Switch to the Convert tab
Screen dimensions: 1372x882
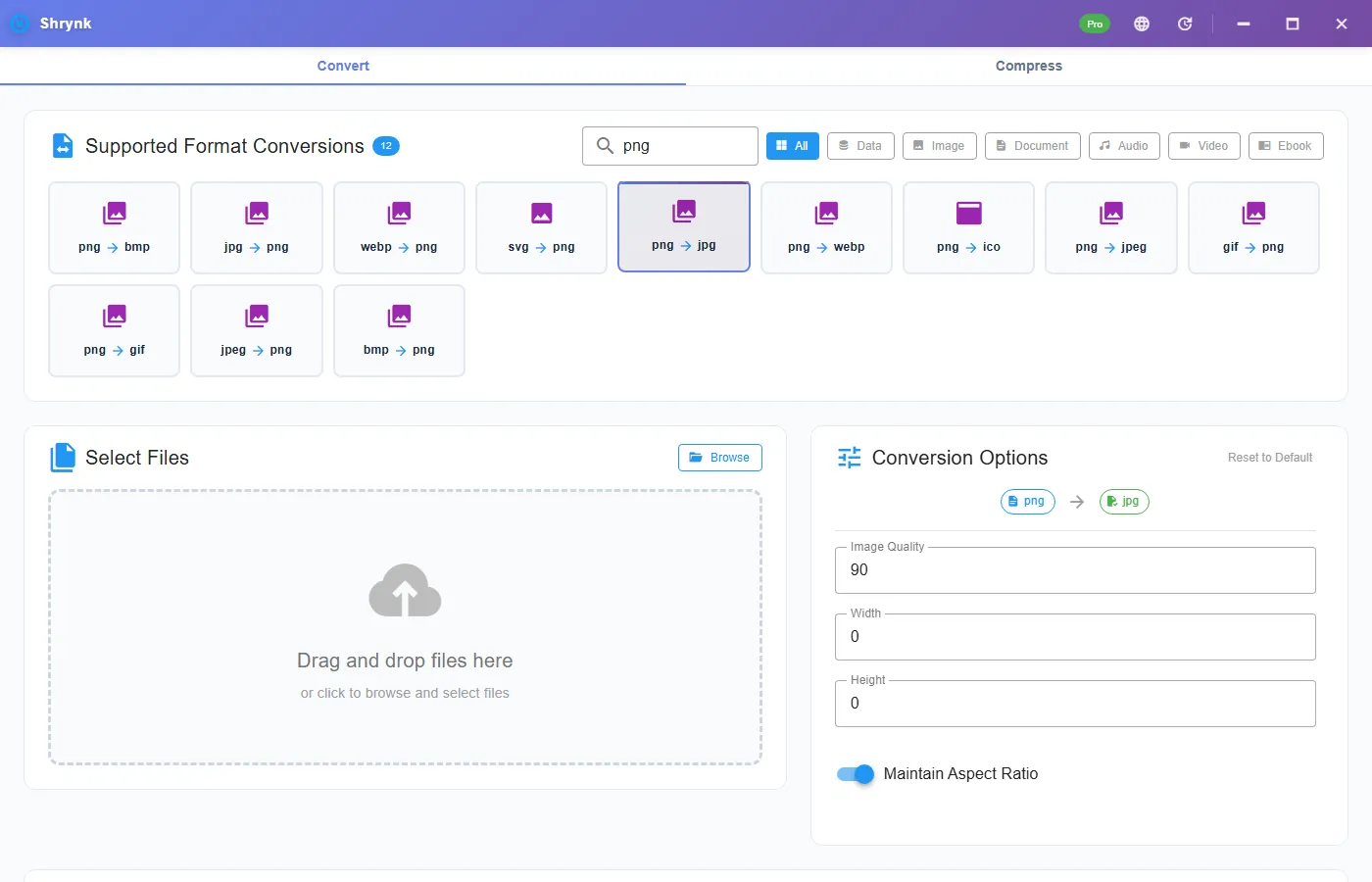[x=343, y=66]
